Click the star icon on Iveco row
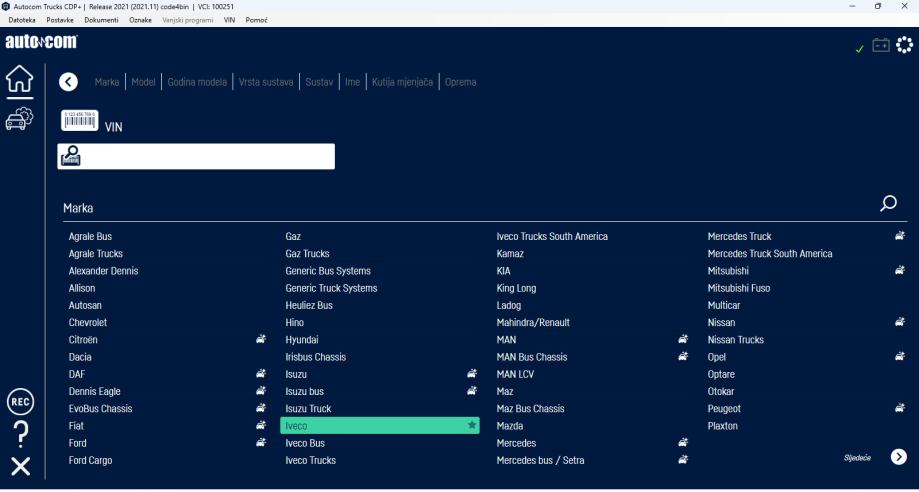The height and width of the screenshot is (492, 919). [x=472, y=425]
